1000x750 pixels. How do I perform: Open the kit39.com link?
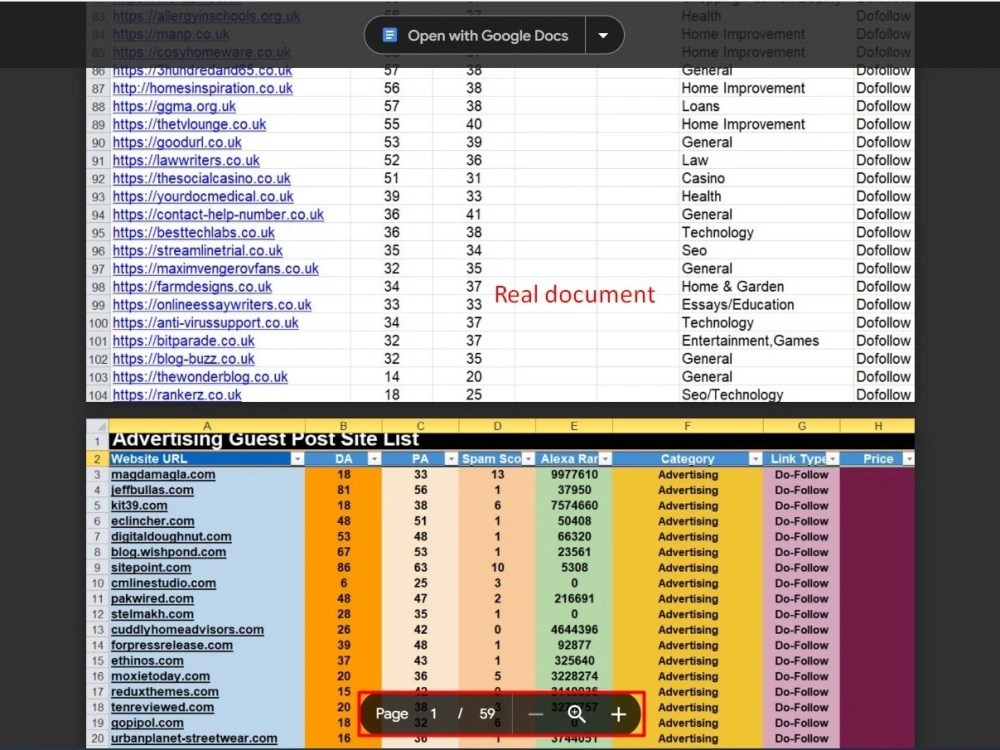(x=139, y=506)
